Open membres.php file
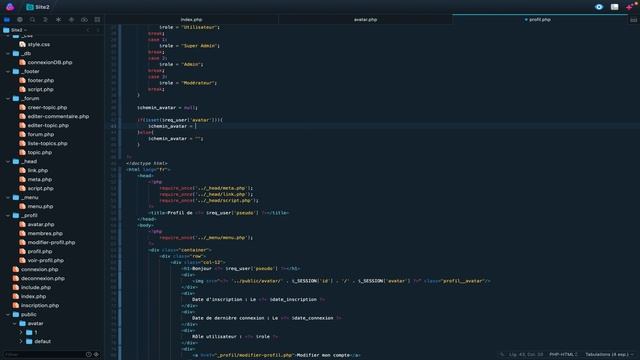The width and height of the screenshot is (640, 360). click(x=45, y=233)
